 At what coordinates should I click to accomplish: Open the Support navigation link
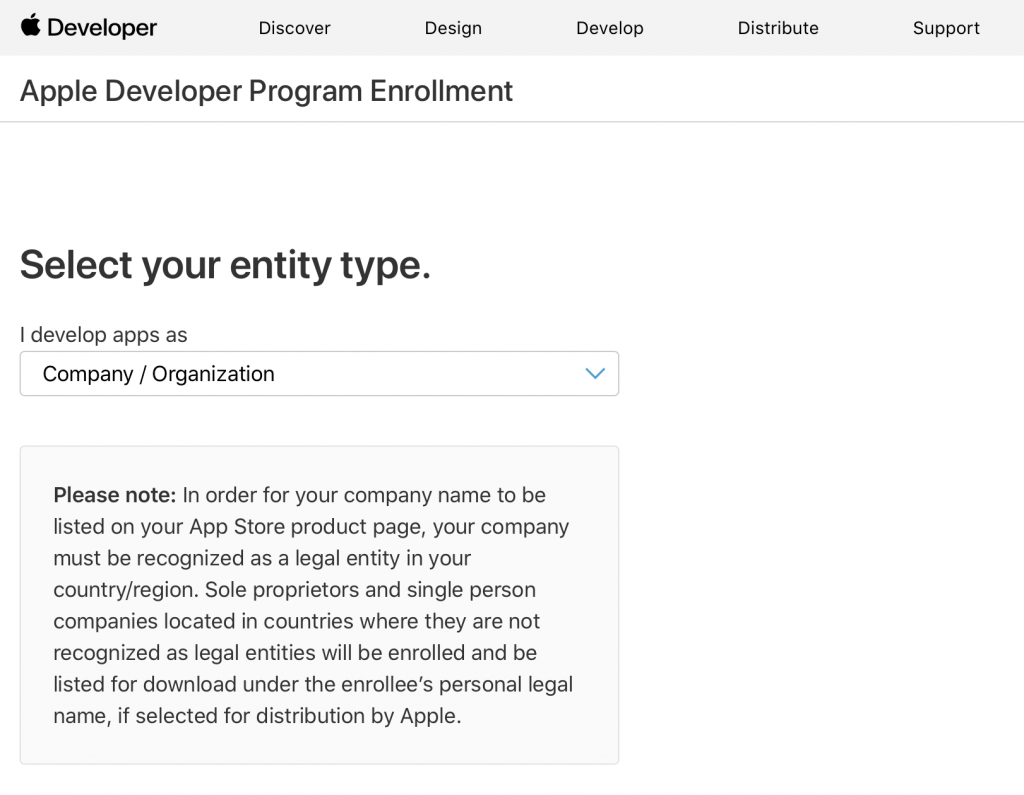[x=946, y=28]
